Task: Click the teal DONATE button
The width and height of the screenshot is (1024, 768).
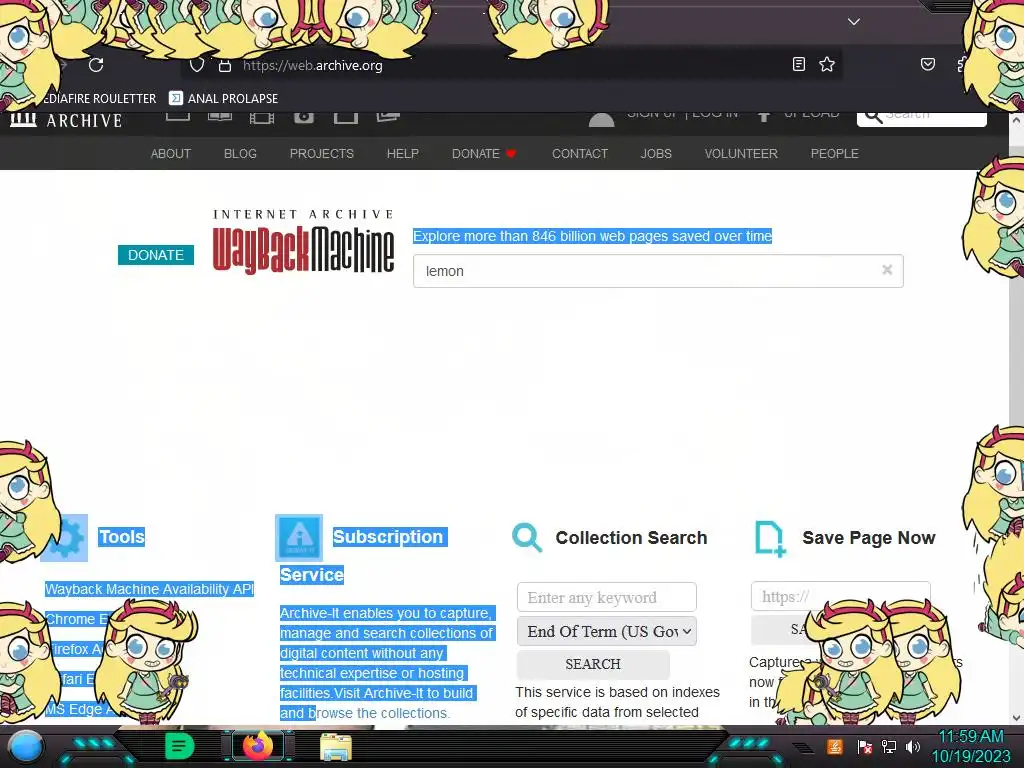Action: pos(155,255)
